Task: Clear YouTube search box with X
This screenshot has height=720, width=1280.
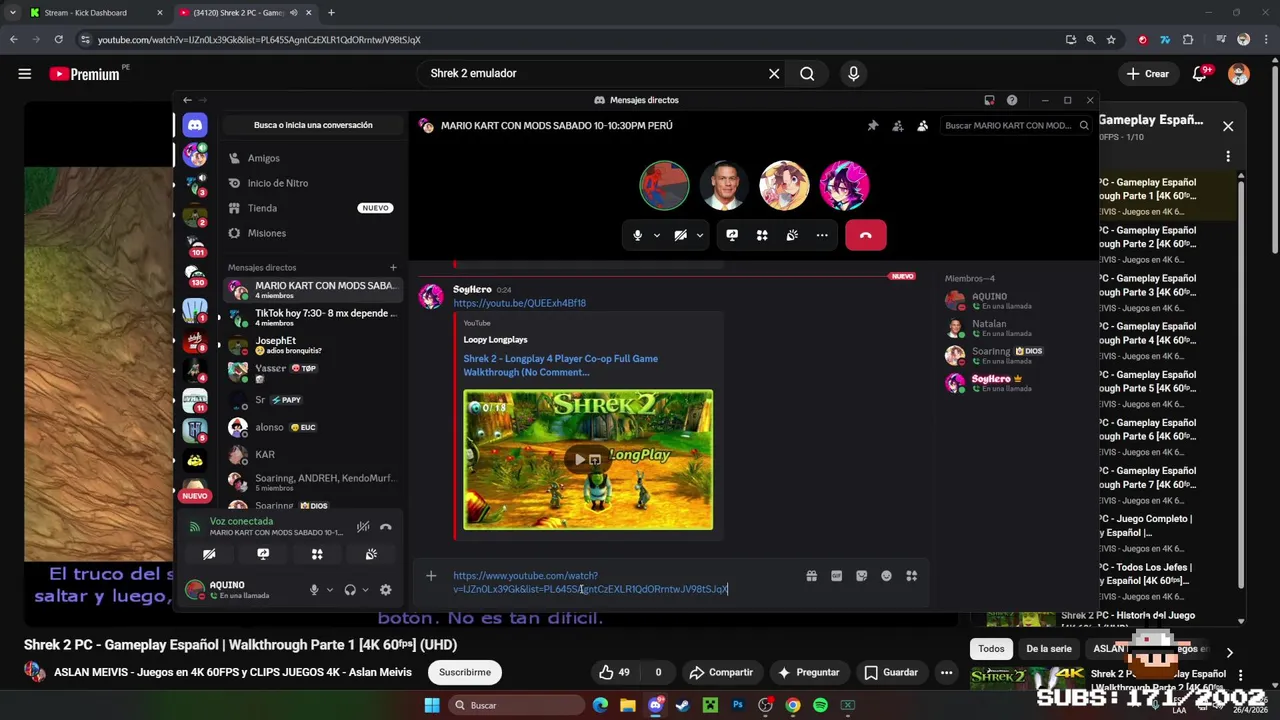Action: coord(774,73)
